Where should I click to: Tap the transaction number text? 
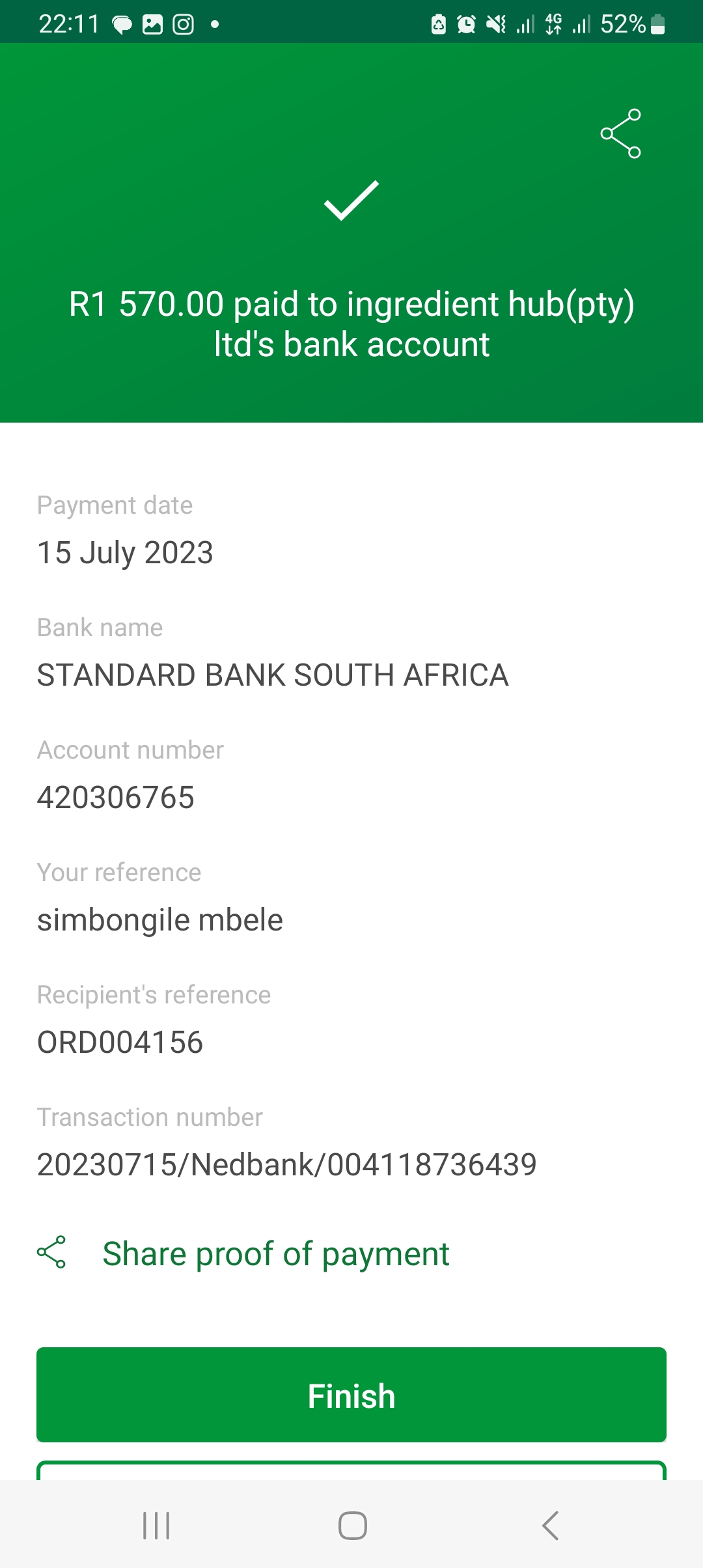click(x=286, y=1164)
